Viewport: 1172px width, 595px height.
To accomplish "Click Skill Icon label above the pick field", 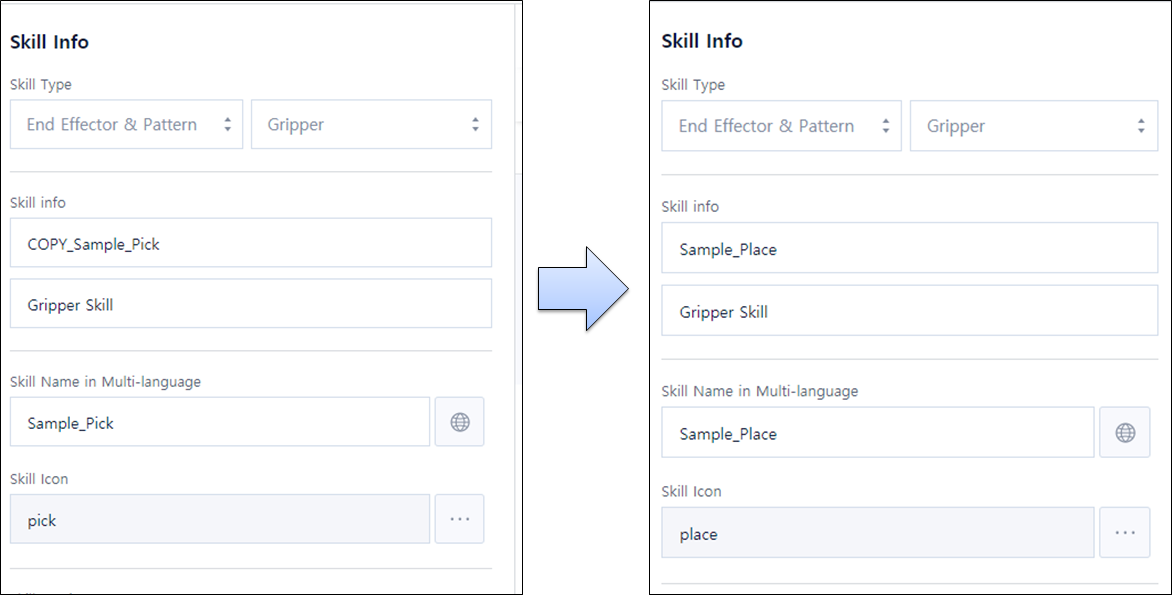I will point(39,479).
